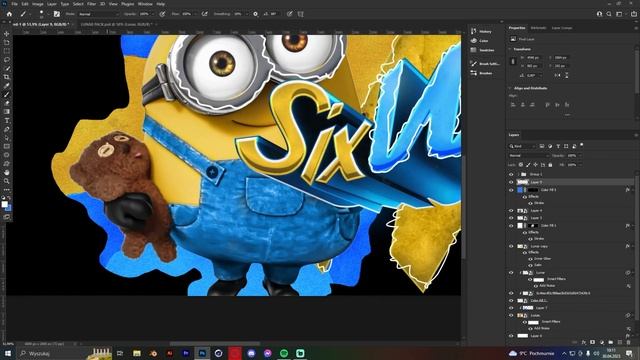Image resolution: width=640 pixels, height=360 pixels.
Task: Select the Crop tool
Action: (7, 77)
